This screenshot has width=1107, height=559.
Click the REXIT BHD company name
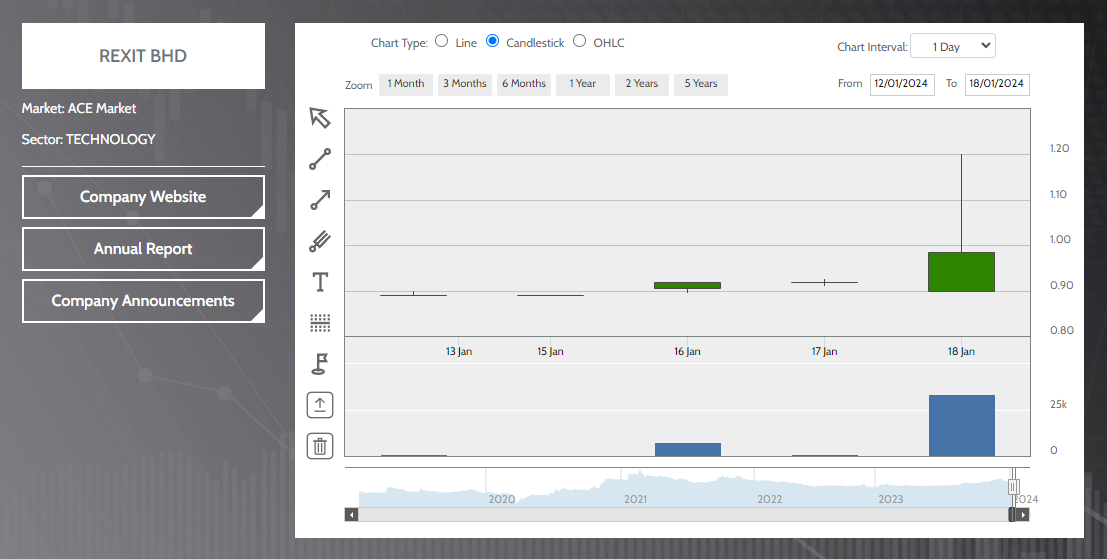tap(143, 56)
